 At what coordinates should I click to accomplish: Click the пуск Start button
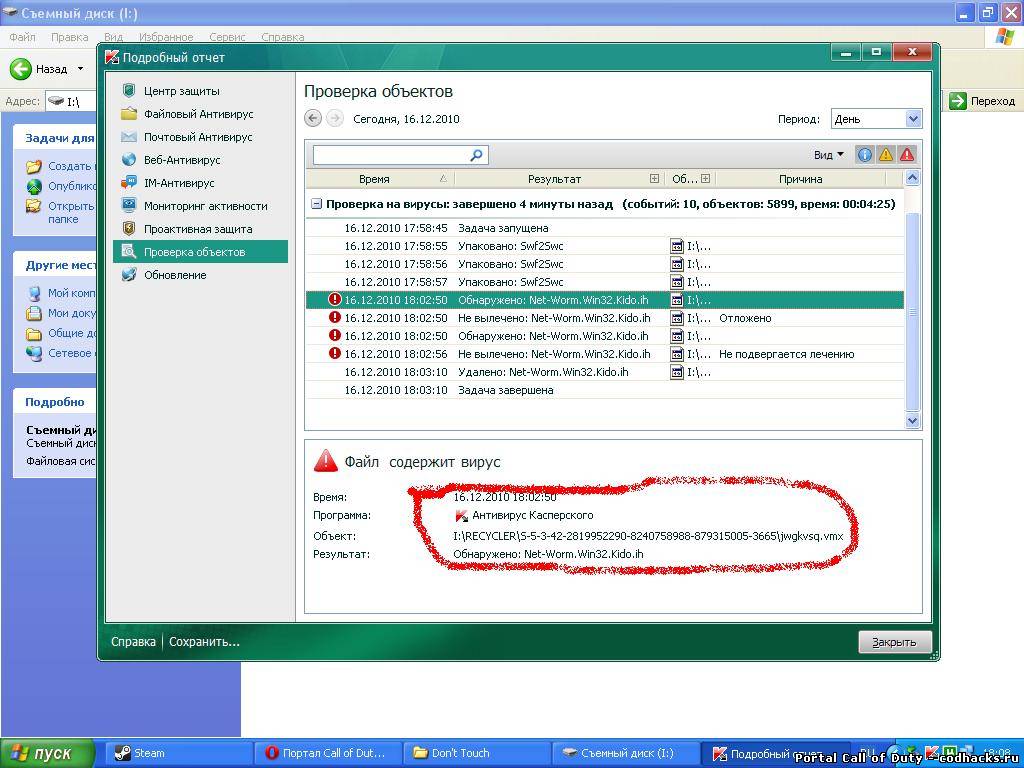(47, 753)
